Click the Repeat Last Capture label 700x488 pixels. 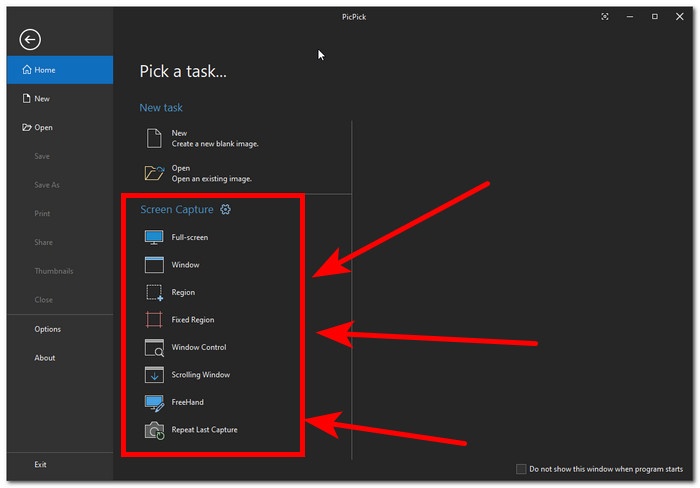[204, 430]
